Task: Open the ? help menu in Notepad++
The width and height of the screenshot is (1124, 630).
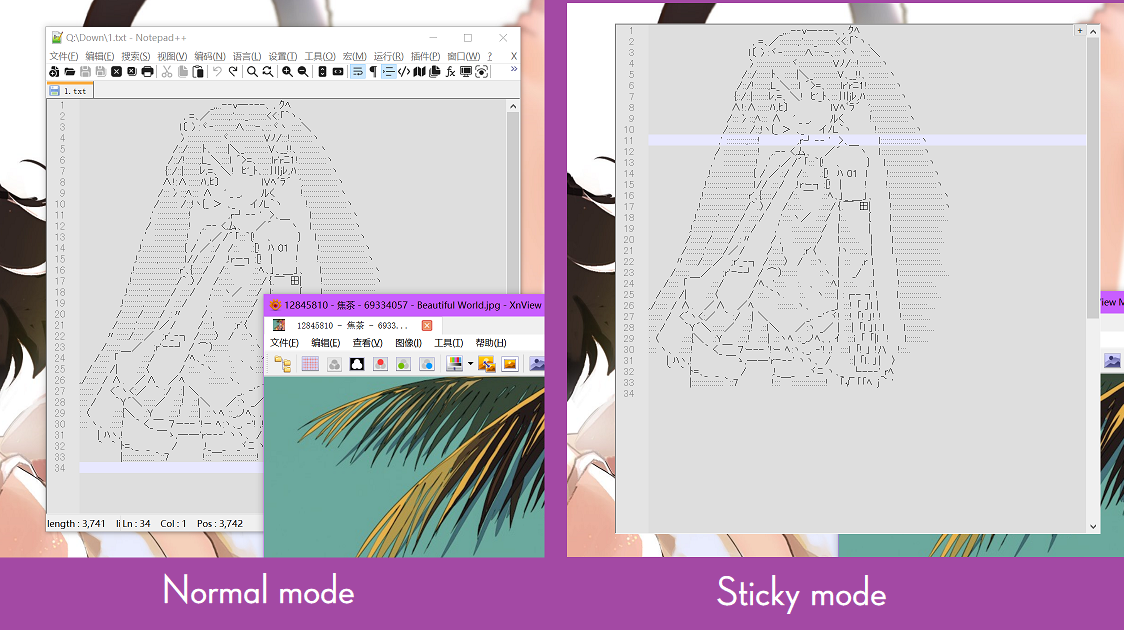Action: pos(490,56)
